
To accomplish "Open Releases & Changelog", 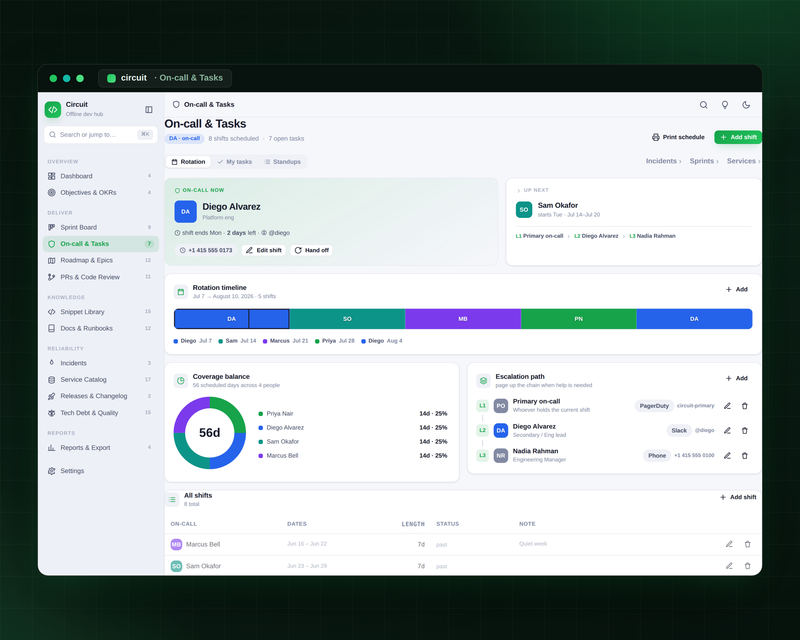I will (x=101, y=396).
